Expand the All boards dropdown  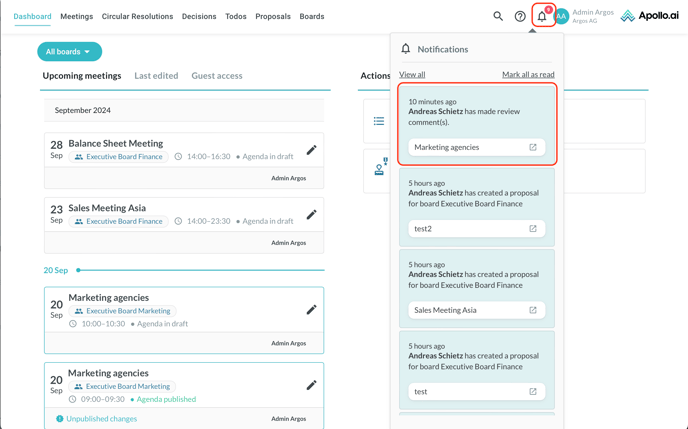[x=69, y=51]
